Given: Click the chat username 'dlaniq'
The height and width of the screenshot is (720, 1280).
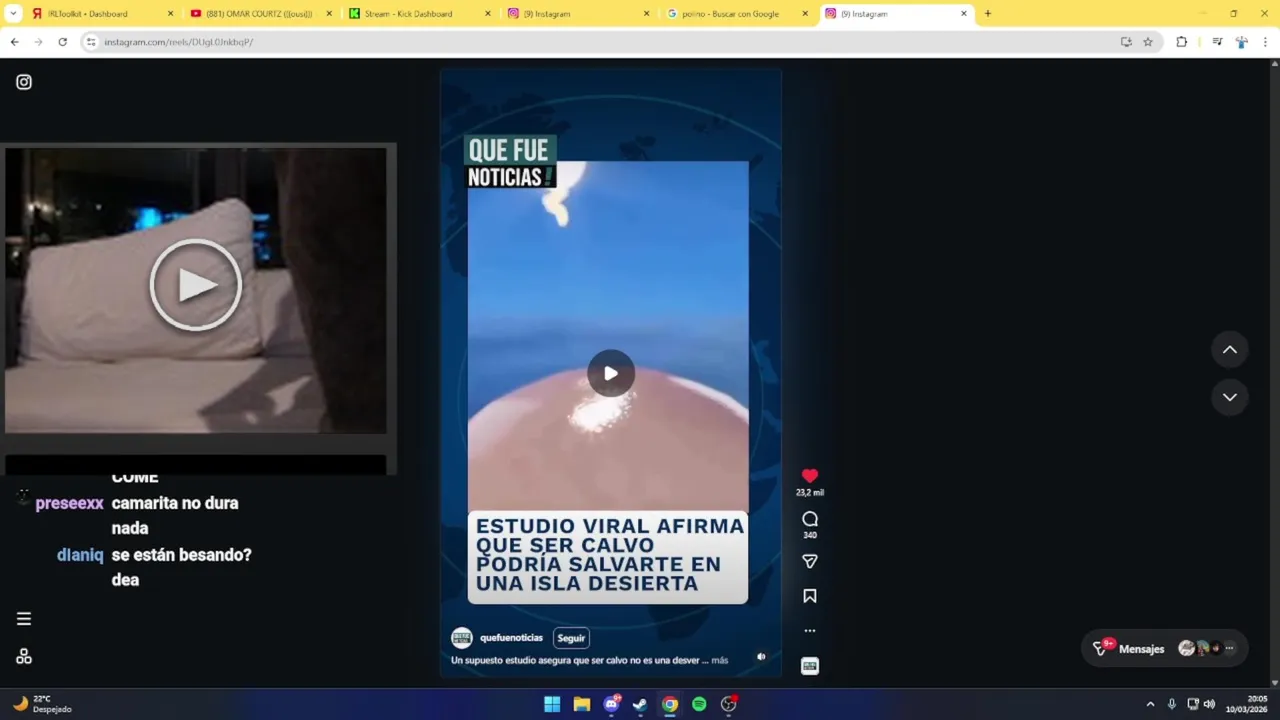Looking at the screenshot, I should (80, 554).
